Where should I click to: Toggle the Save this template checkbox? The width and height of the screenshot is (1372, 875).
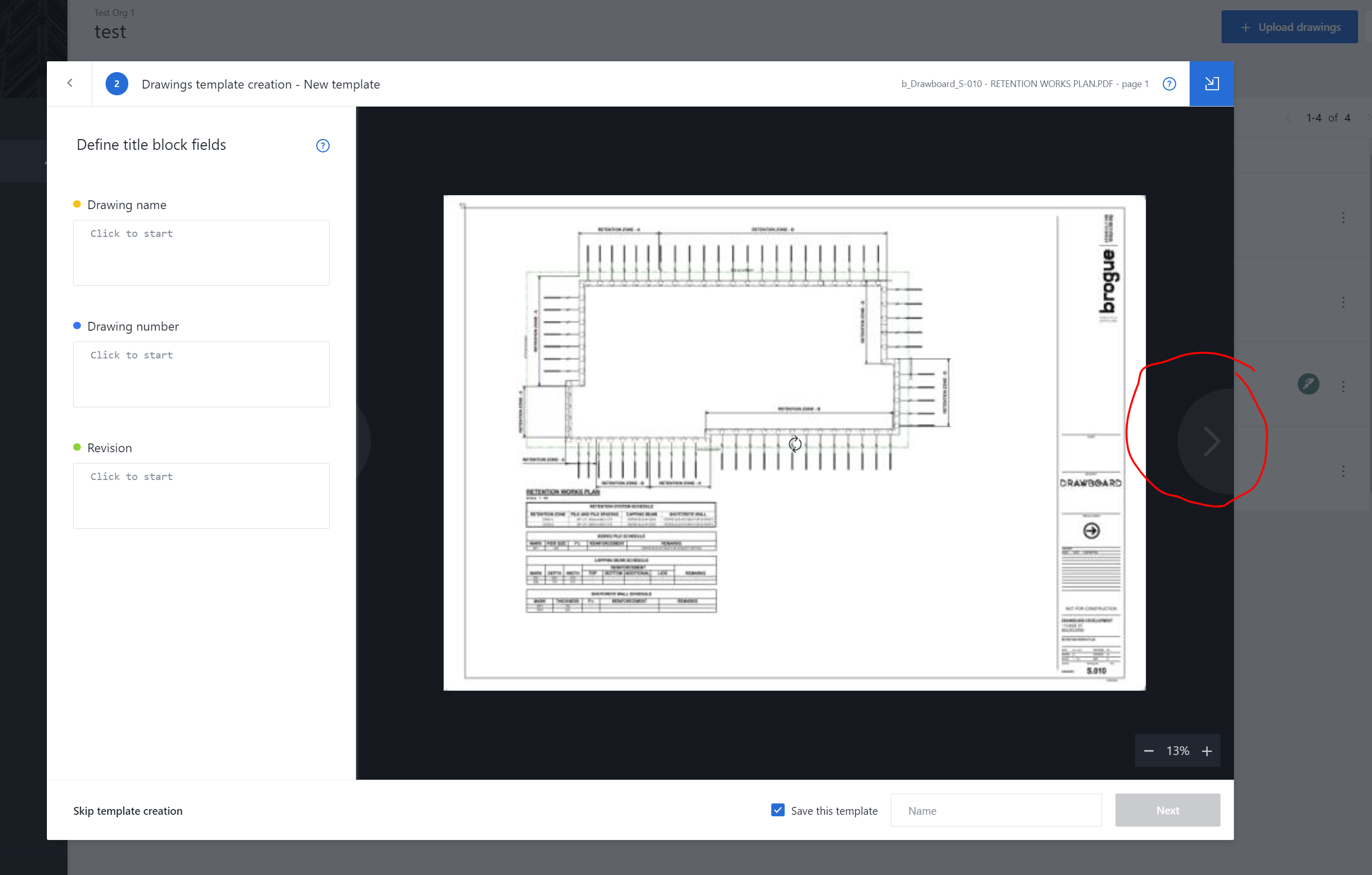tap(778, 810)
